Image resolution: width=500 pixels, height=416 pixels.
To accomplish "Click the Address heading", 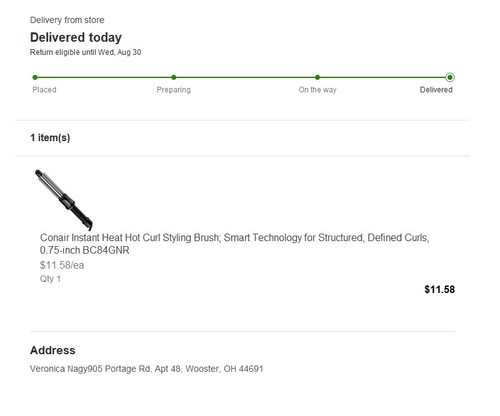I will (x=53, y=350).
